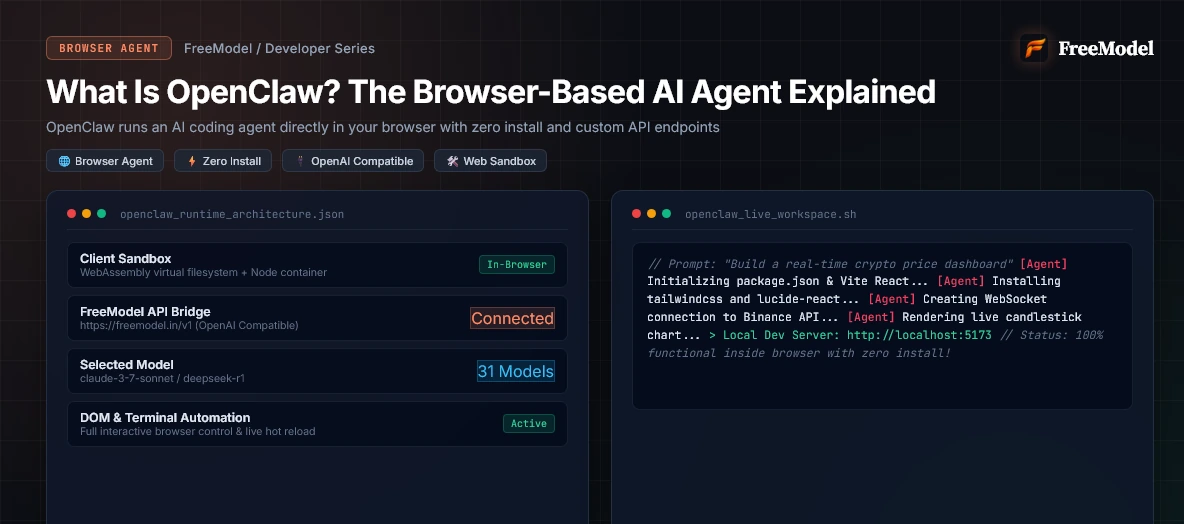Click the http://localhost:5173 server address

pyautogui.click(x=919, y=334)
